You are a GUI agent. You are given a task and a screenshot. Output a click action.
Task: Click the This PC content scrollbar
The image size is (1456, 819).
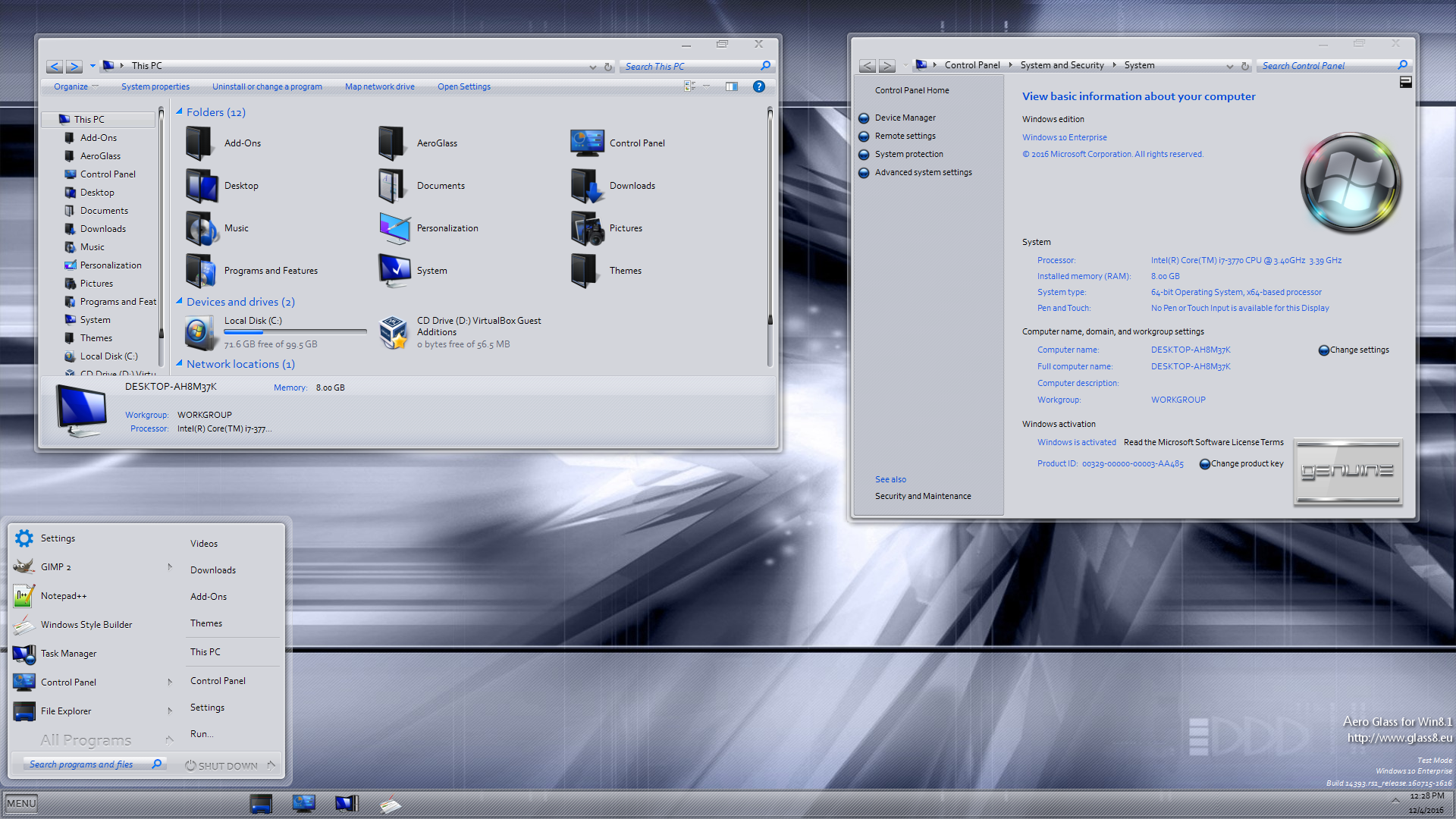[770, 235]
